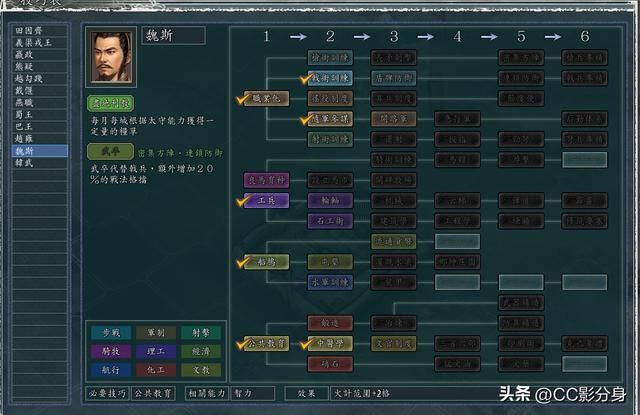Select the 硝石 technique node
Screen dimensions: 640x415
coord(330,364)
